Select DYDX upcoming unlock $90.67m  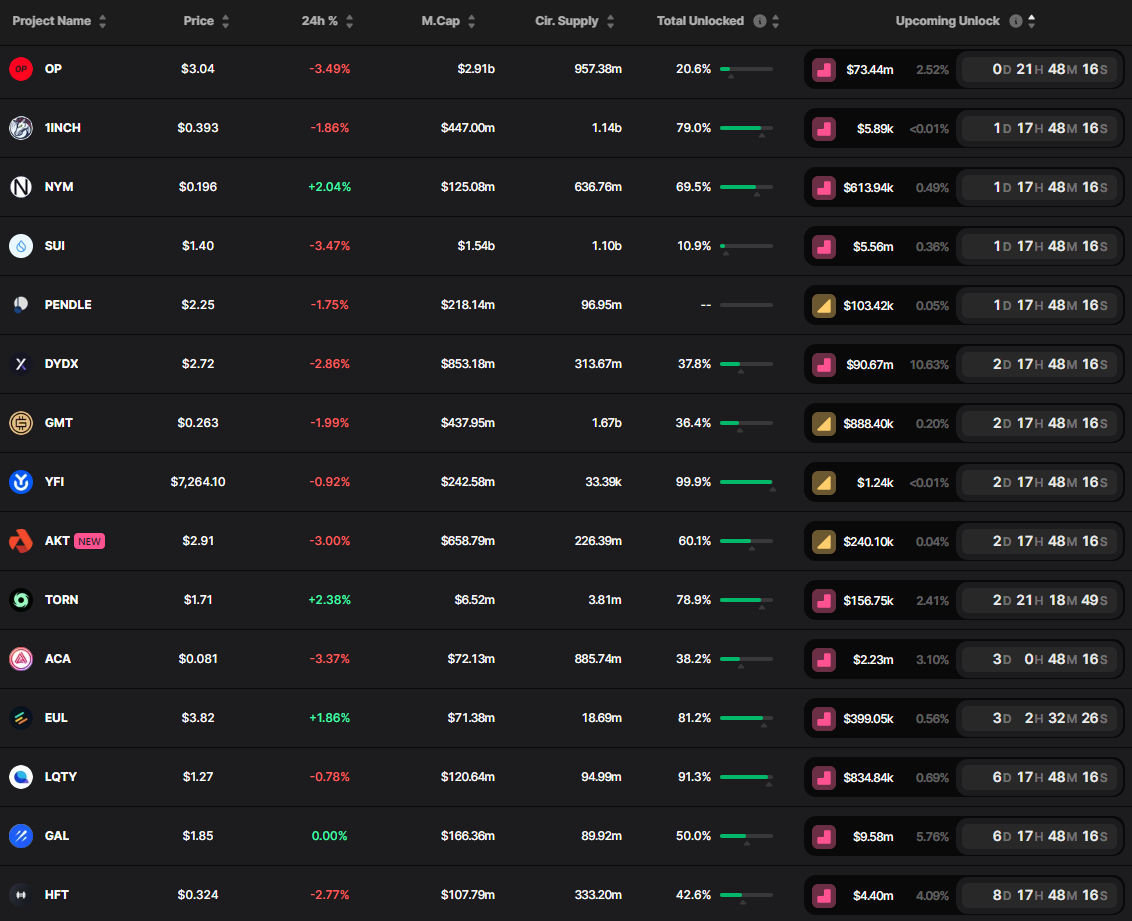pos(870,365)
